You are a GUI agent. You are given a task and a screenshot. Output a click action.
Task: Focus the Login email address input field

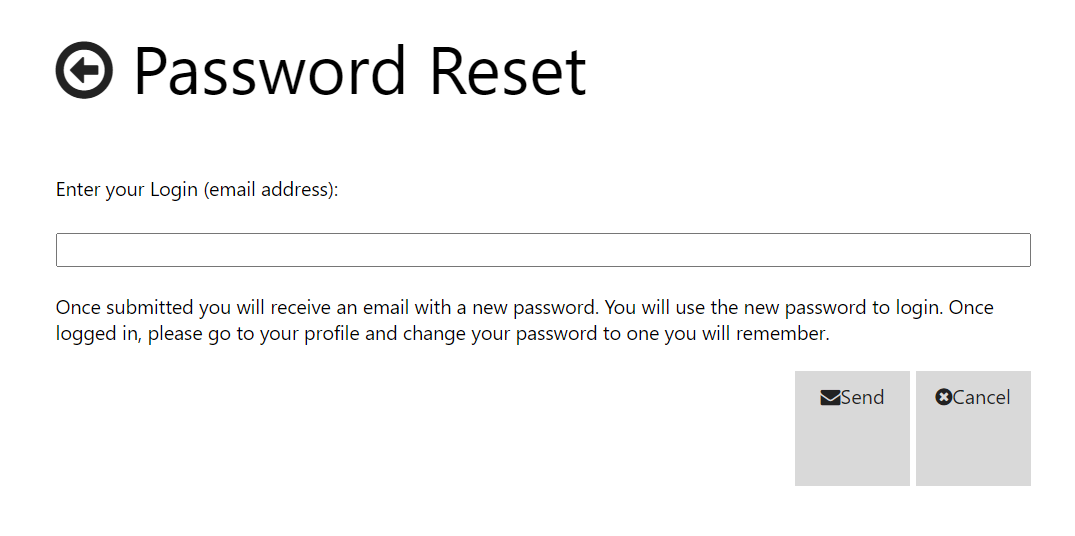pyautogui.click(x=543, y=250)
